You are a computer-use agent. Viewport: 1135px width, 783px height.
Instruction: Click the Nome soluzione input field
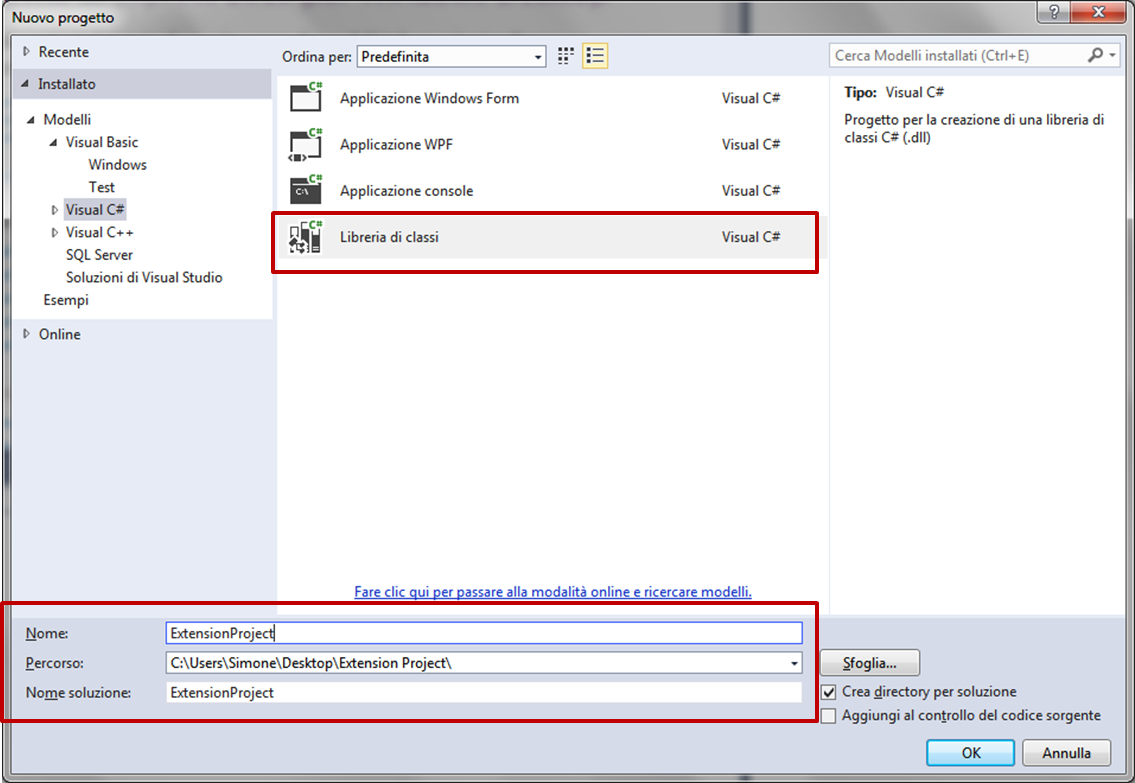click(484, 693)
